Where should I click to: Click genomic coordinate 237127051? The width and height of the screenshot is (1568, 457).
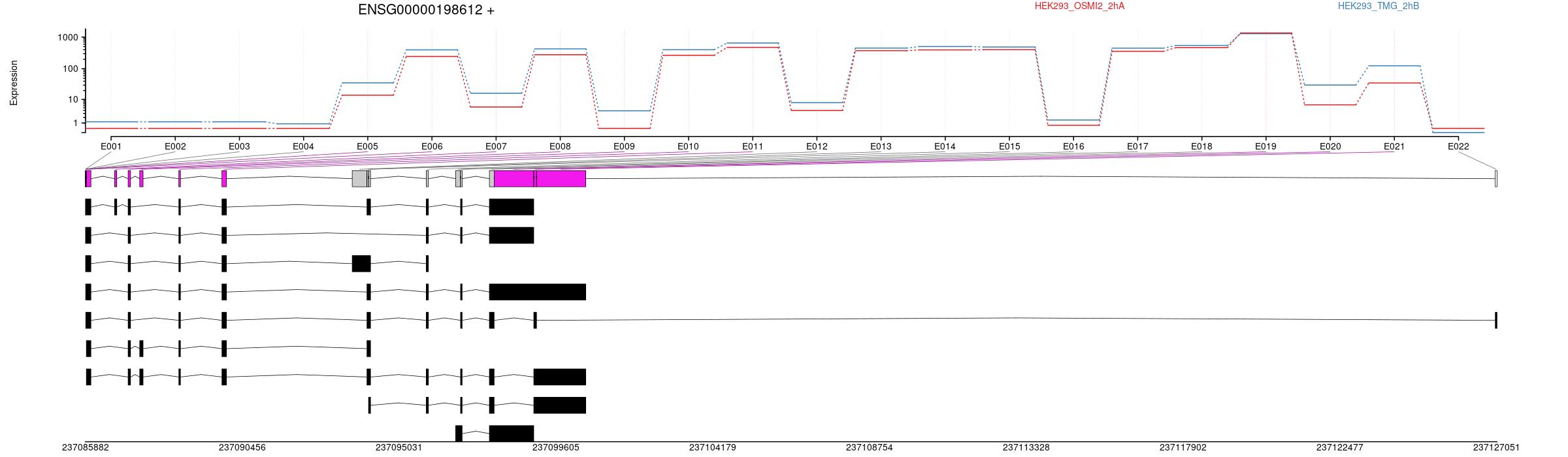1497,448
